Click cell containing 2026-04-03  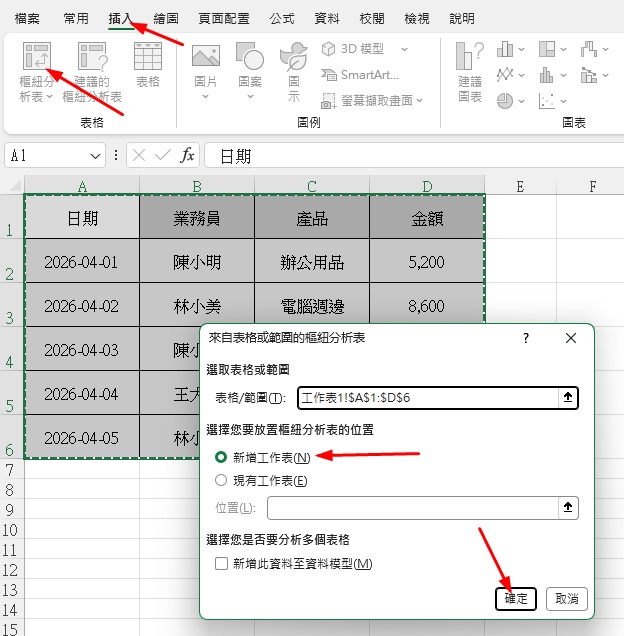tap(82, 350)
